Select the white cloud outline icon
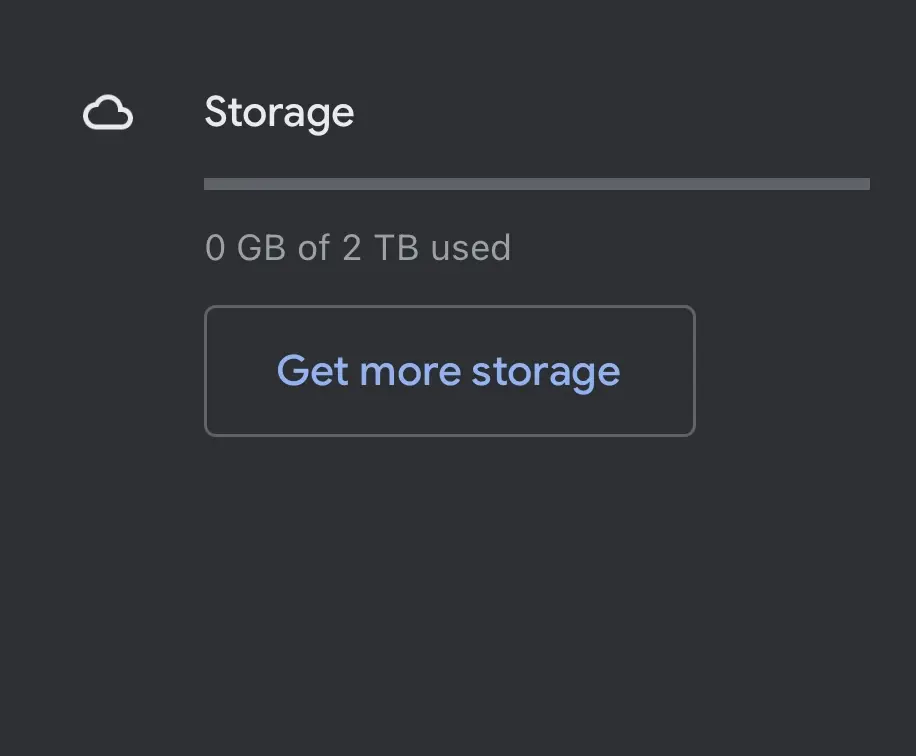The image size is (916, 756). pos(108,112)
